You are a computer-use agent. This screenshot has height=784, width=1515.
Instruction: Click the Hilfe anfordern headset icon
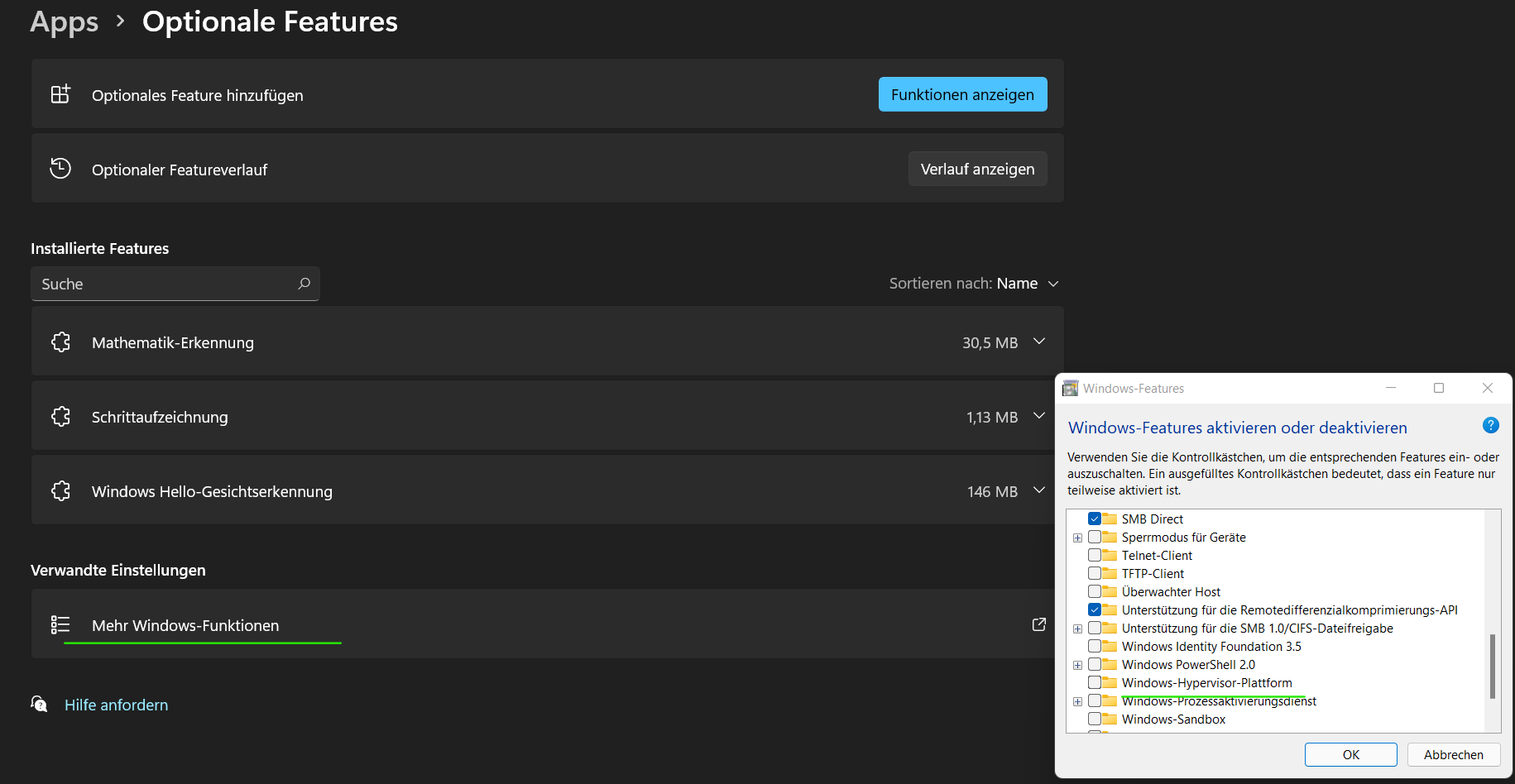coord(39,704)
